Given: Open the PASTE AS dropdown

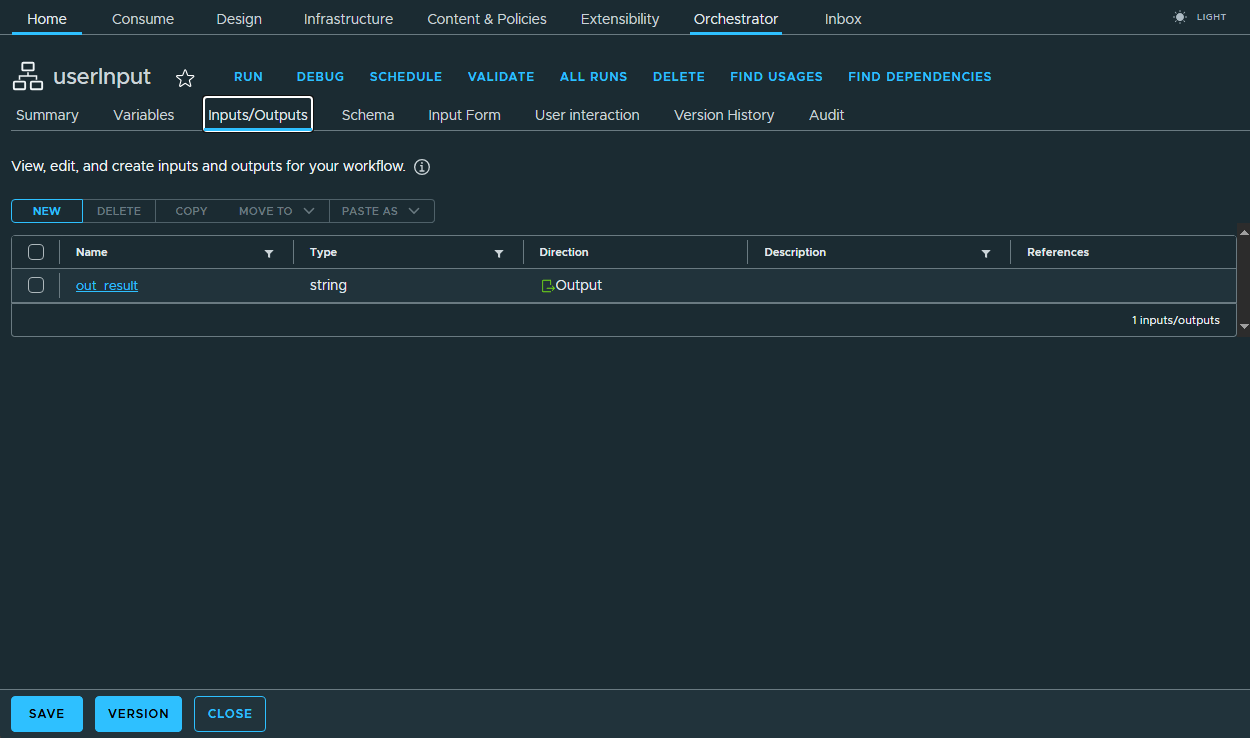Looking at the screenshot, I should point(381,211).
